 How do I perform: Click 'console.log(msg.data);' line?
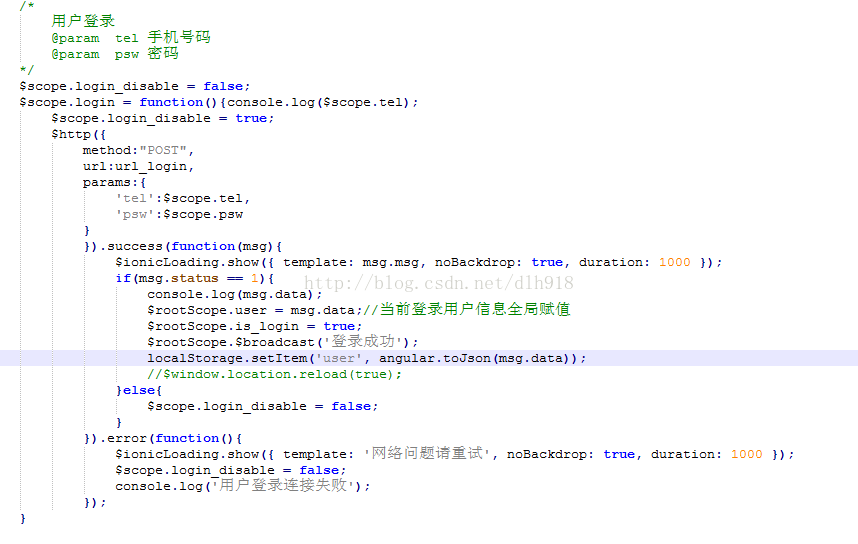tap(235, 294)
